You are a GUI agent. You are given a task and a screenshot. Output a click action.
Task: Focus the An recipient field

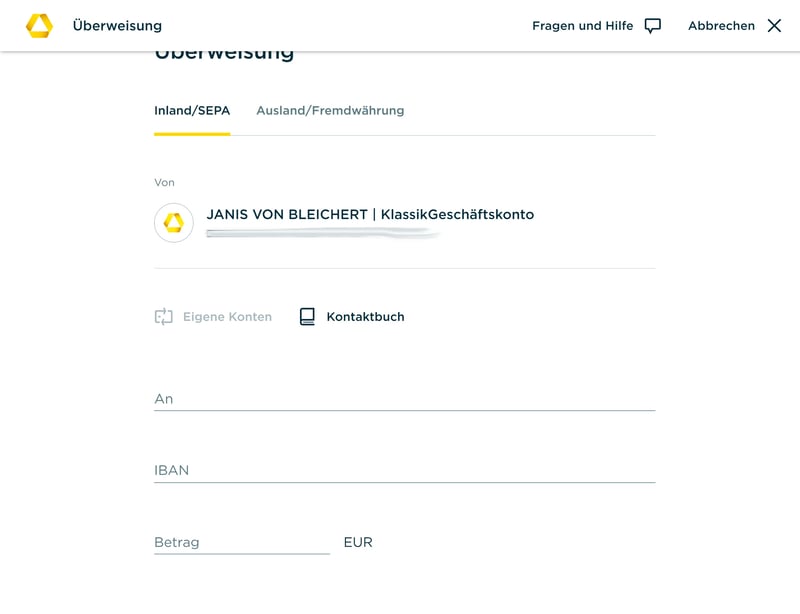pos(404,398)
